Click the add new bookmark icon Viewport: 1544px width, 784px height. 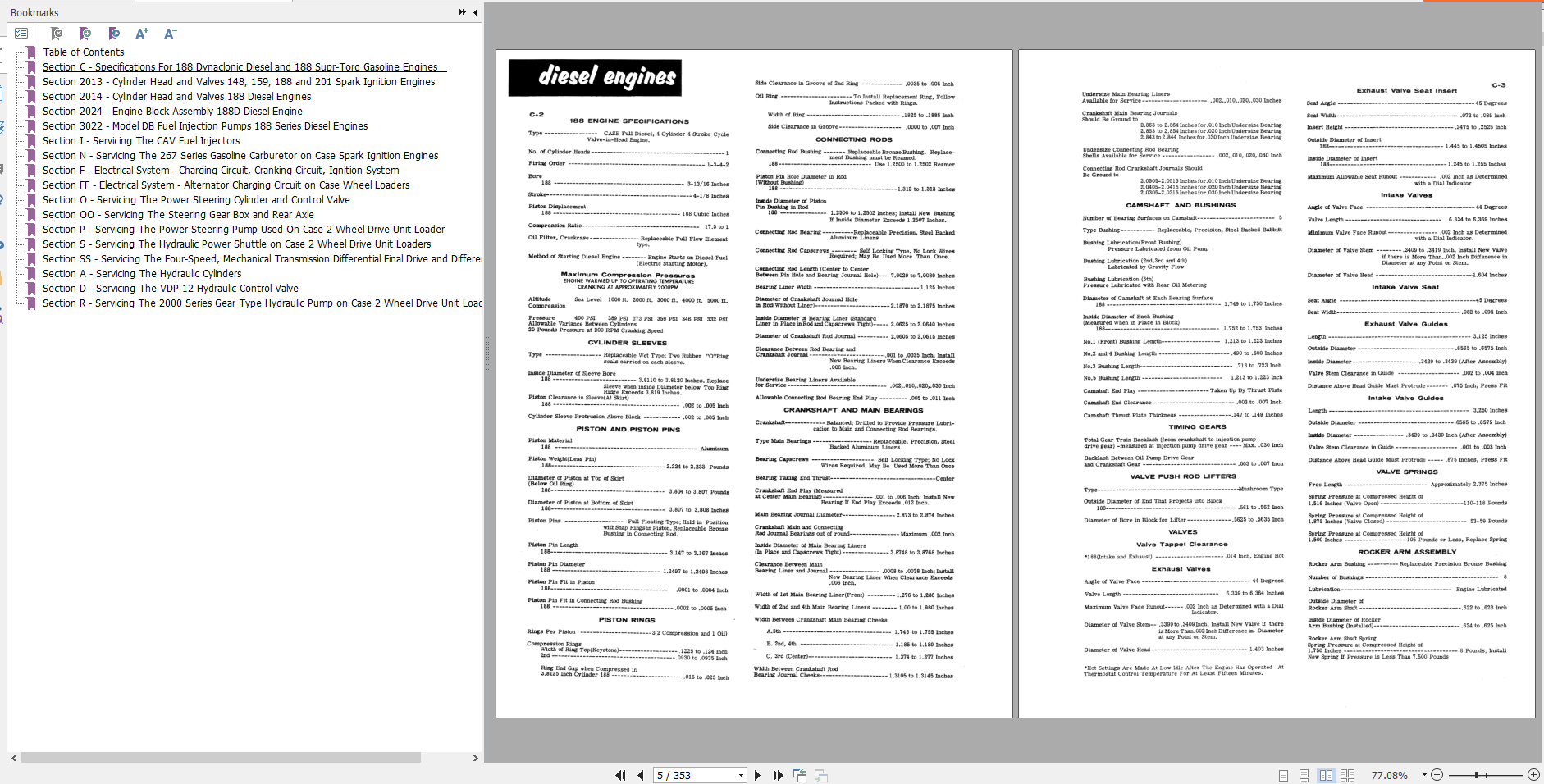click(x=85, y=34)
